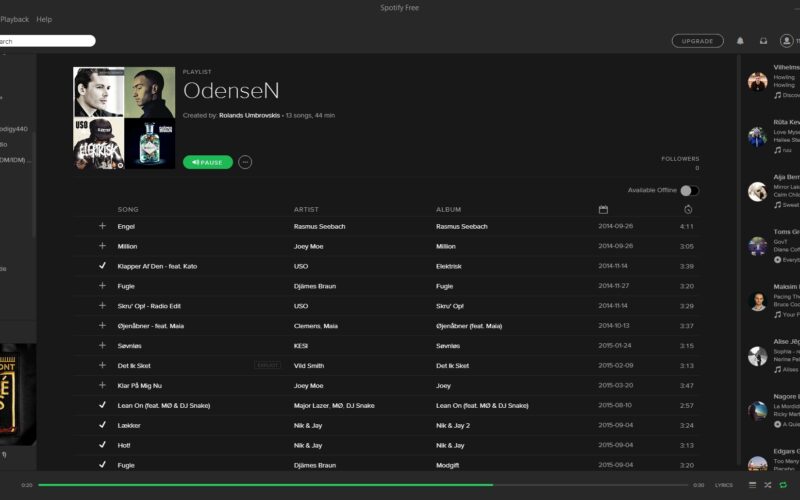Sort by the ARTIST column header
The image size is (800, 500).
click(x=306, y=210)
